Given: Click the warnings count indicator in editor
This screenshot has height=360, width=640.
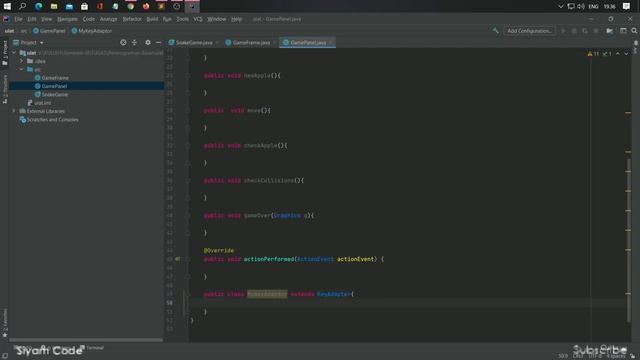Looking at the screenshot, I should point(593,54).
